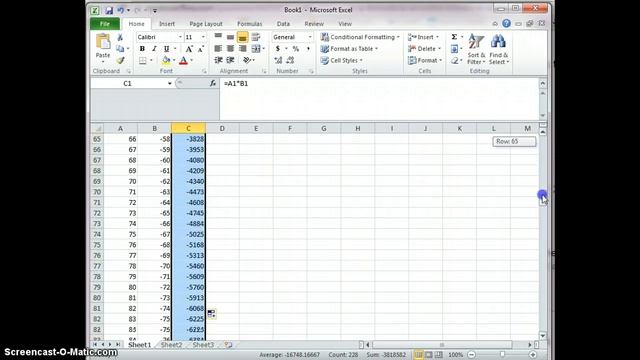The width and height of the screenshot is (640, 360).
Task: Open the Calibri font name dropdown
Action: [x=180, y=37]
